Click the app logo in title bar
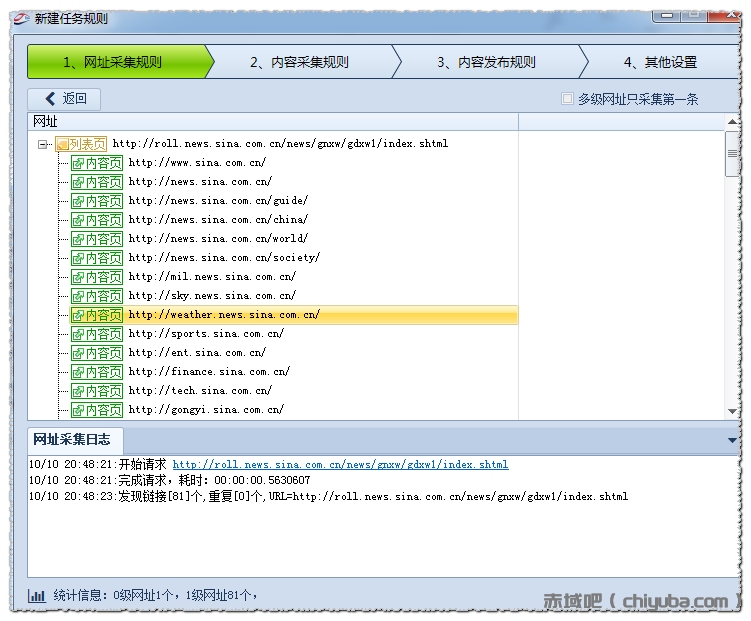Viewport: 751px width, 621px height. click(x=22, y=18)
